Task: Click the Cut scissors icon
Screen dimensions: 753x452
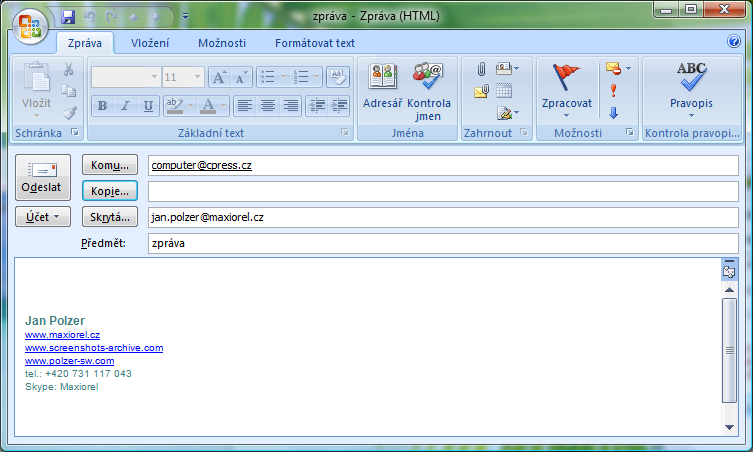Action: tap(69, 69)
